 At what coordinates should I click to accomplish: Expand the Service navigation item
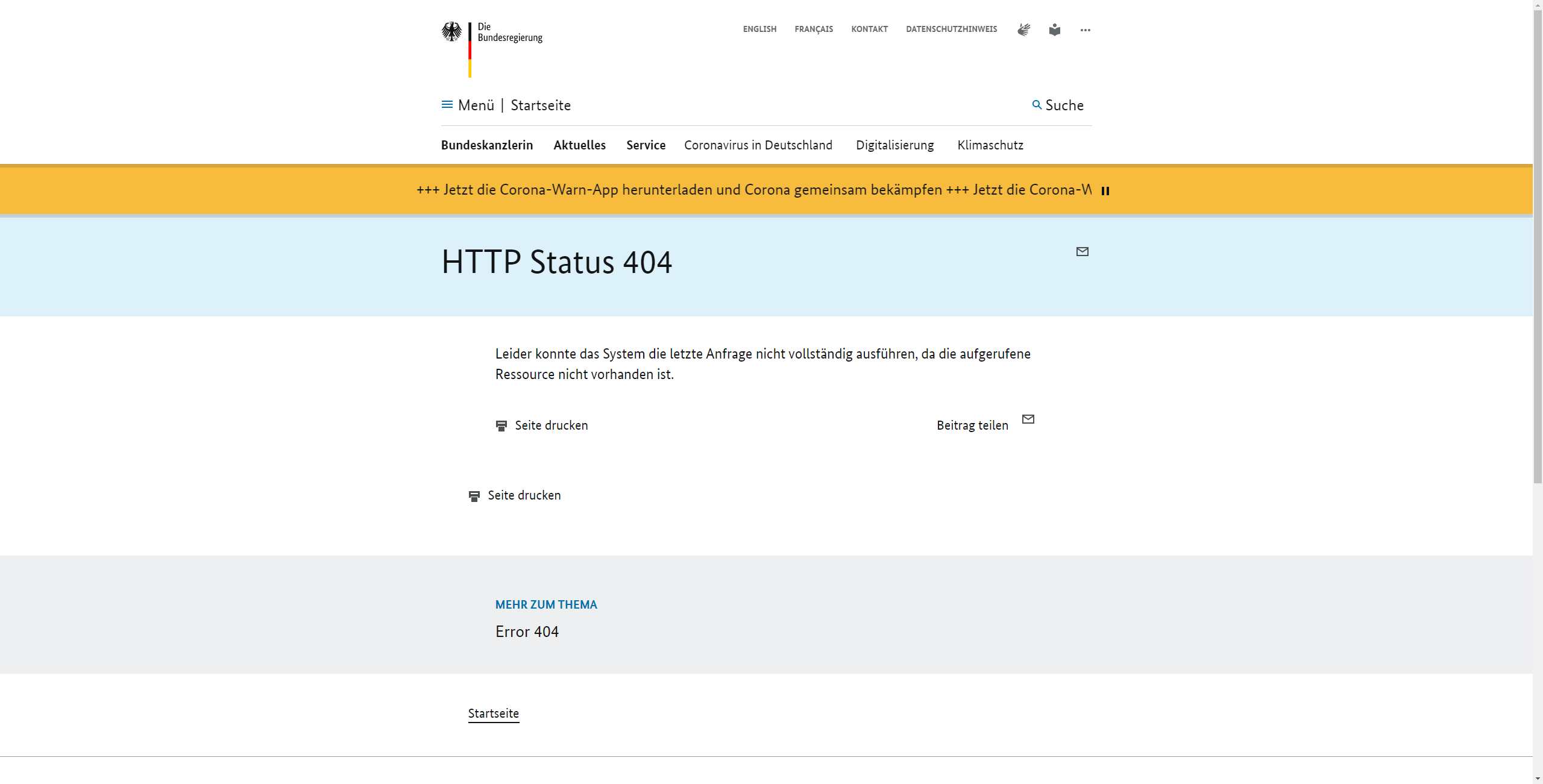(x=646, y=145)
